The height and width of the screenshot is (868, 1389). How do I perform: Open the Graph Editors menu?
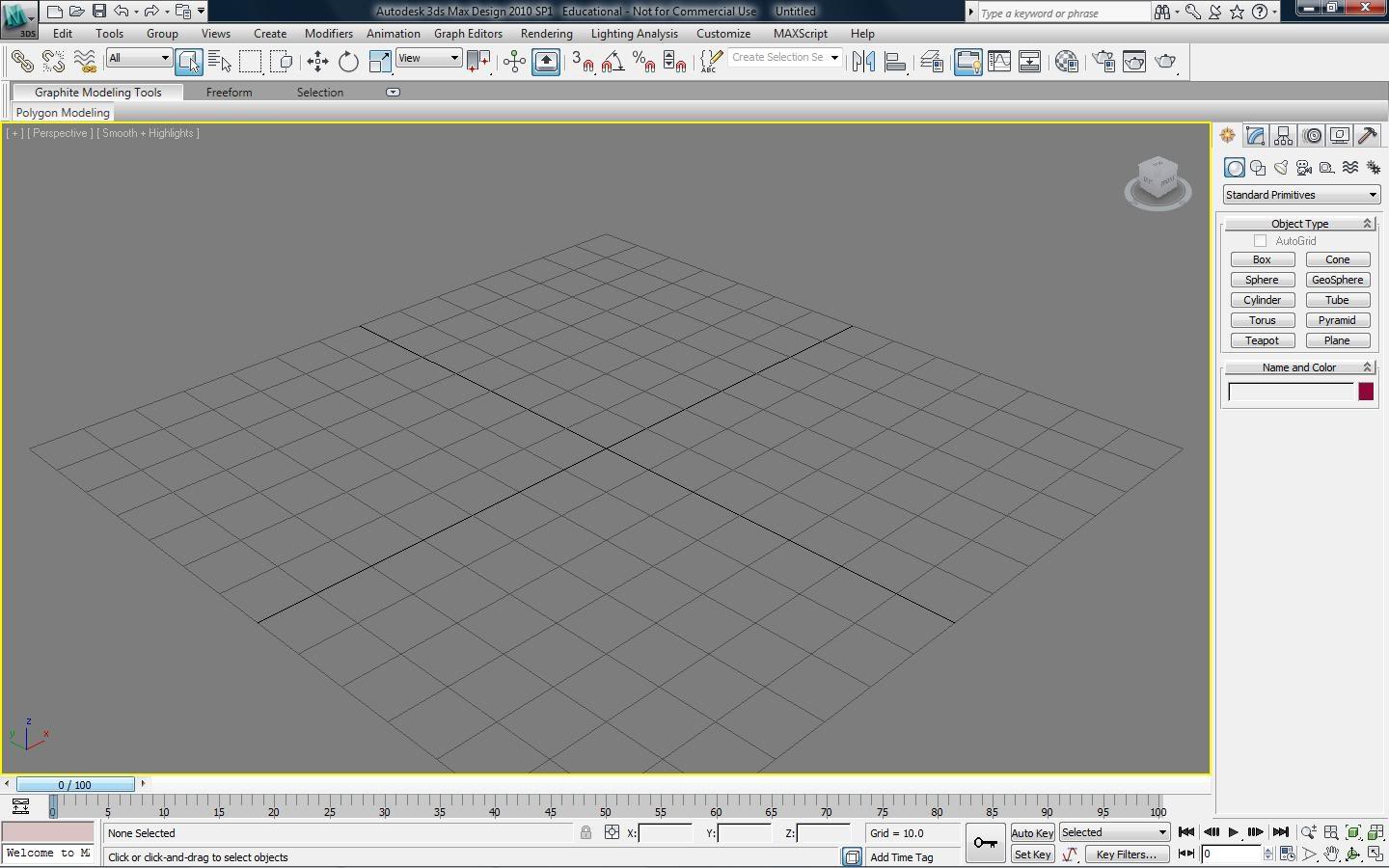[468, 34]
